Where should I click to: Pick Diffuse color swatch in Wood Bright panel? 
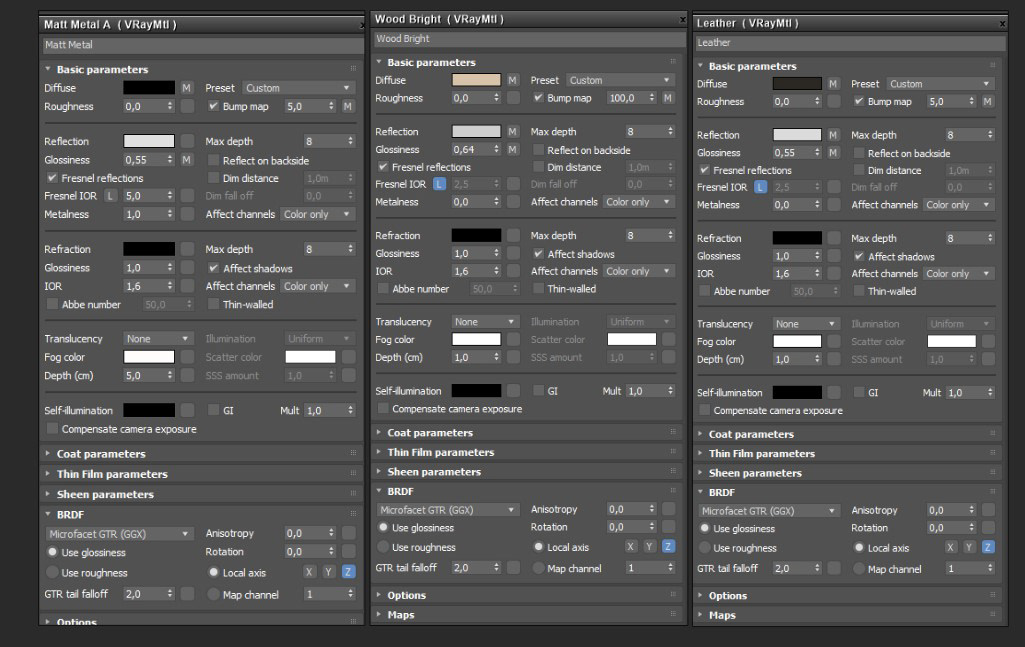(476, 80)
